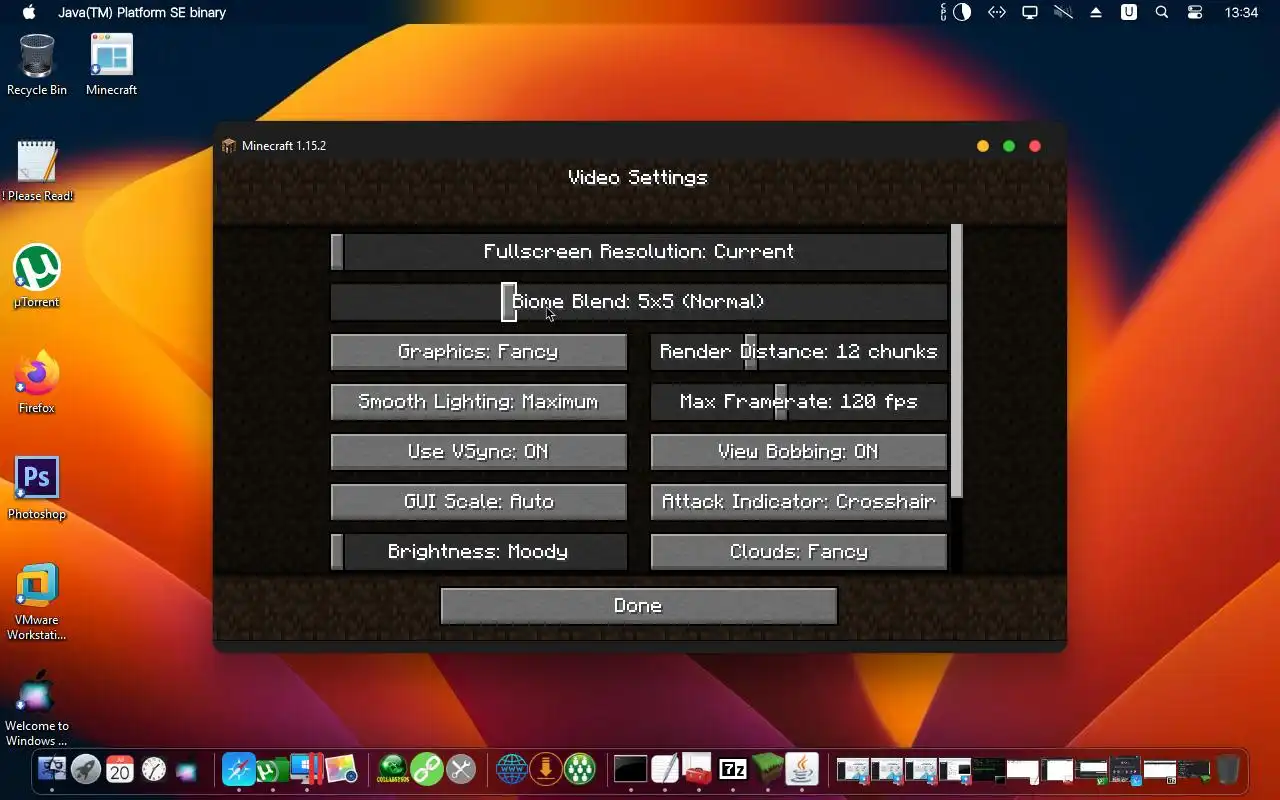Open the Apple menu
Image resolution: width=1280 pixels, height=800 pixels.
(28, 13)
